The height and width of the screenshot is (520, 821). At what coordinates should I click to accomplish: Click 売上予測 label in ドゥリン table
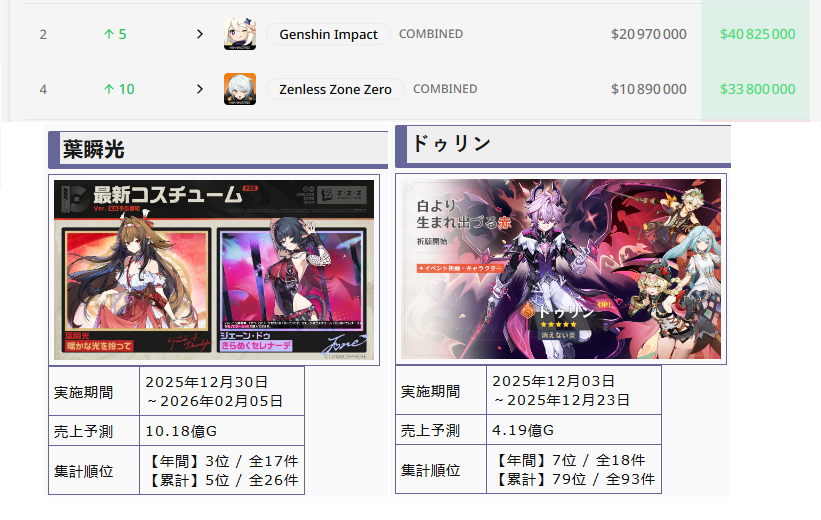[x=430, y=430]
